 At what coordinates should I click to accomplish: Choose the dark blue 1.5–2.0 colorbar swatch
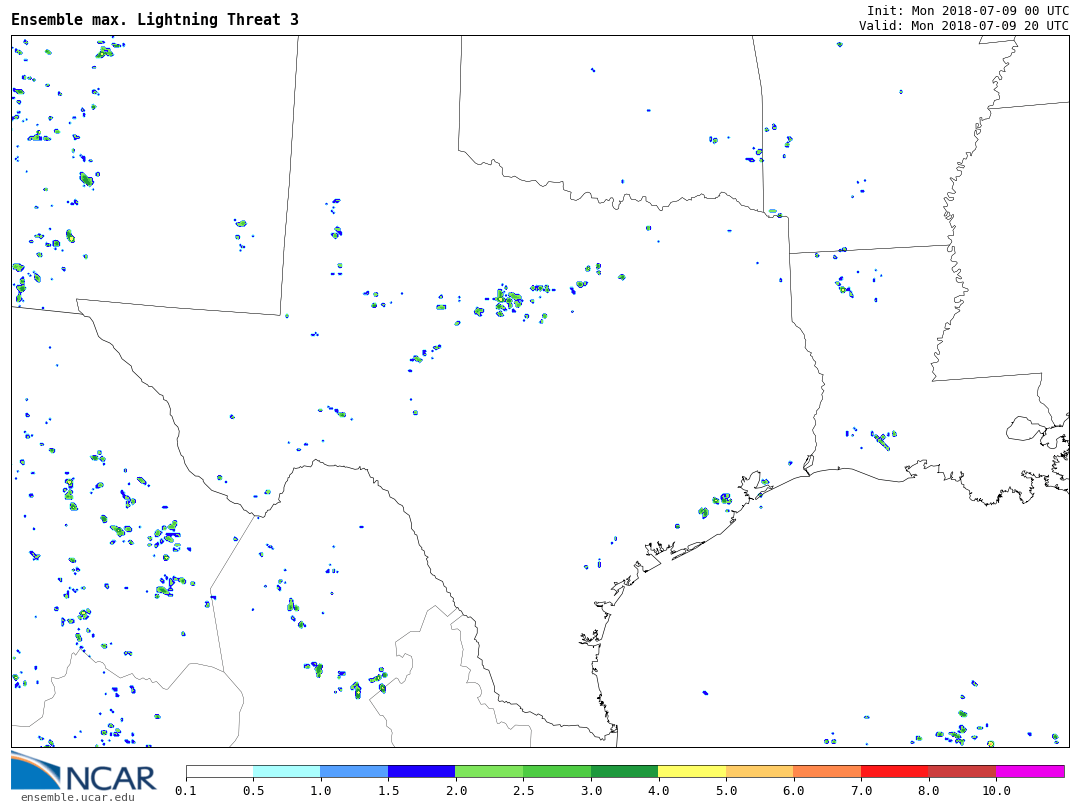click(421, 771)
